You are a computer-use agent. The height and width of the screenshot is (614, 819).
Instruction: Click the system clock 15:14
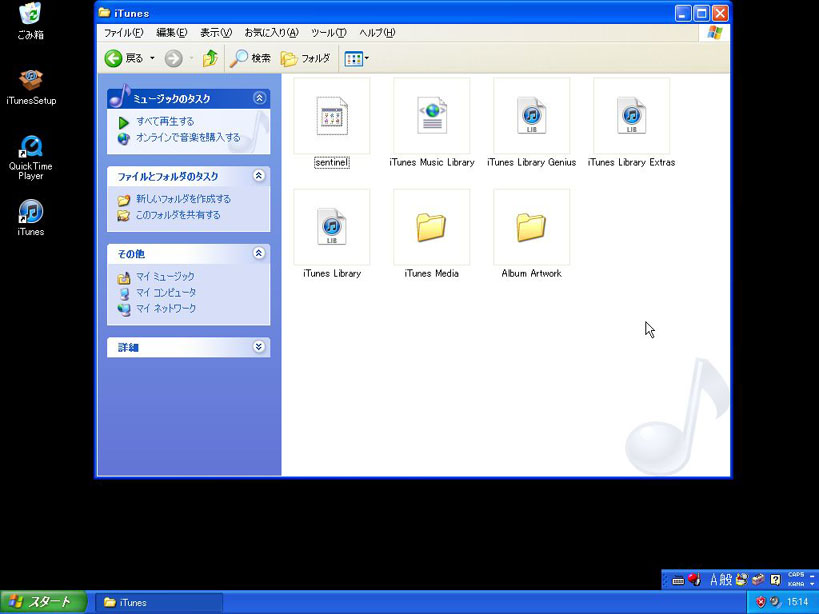click(798, 603)
